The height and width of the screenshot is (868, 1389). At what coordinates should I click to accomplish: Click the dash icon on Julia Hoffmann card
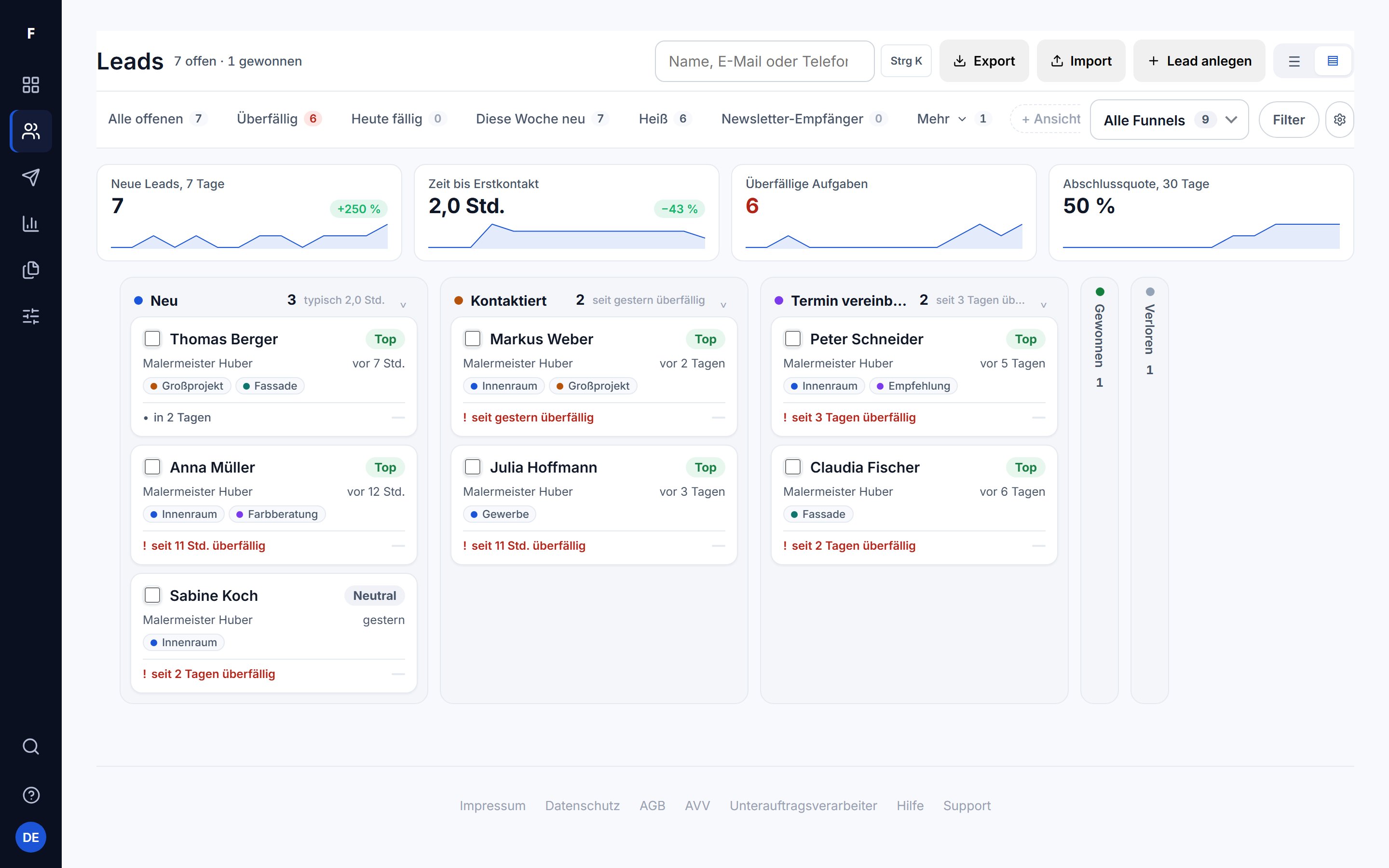(718, 546)
